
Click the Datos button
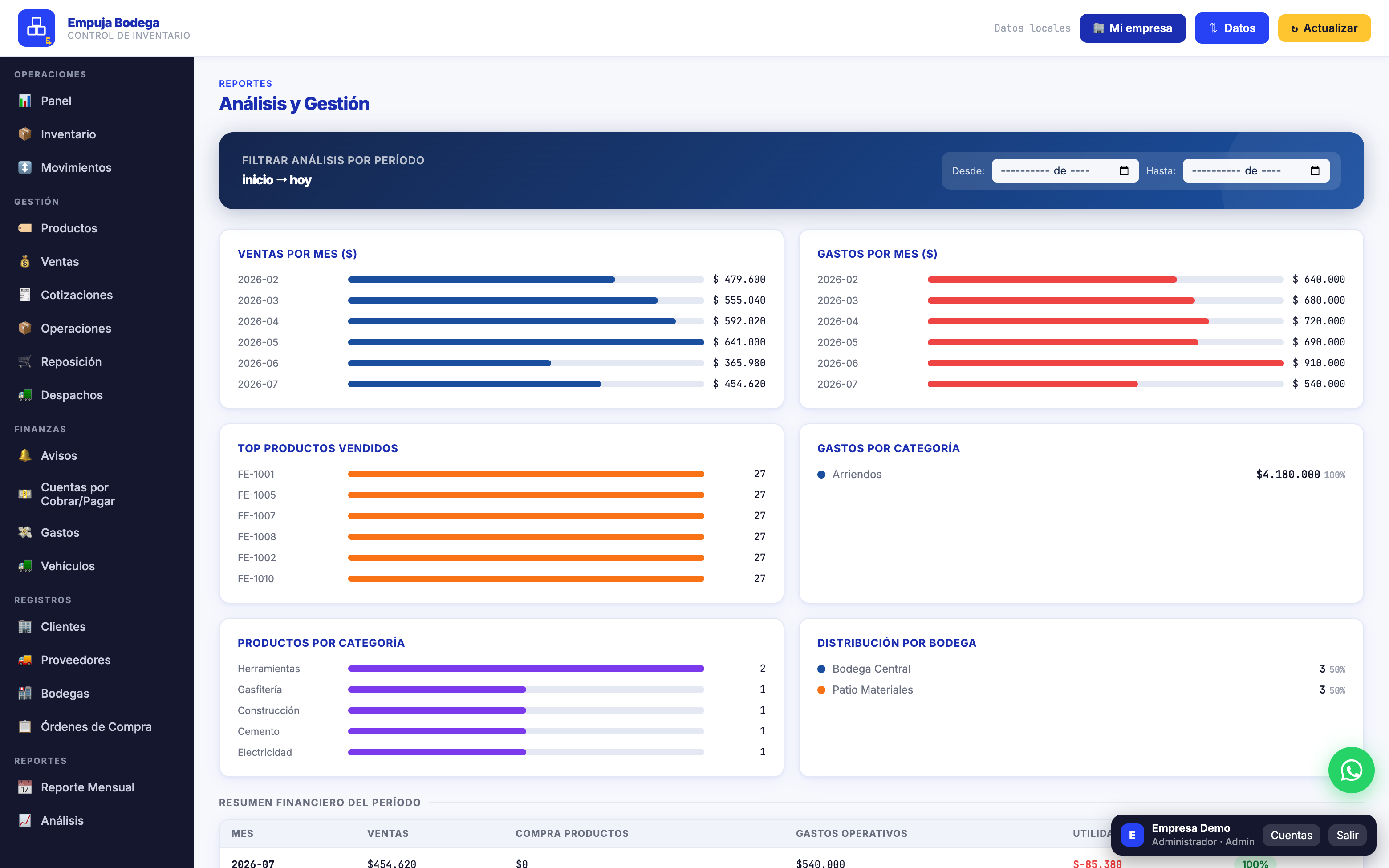[x=1232, y=28]
